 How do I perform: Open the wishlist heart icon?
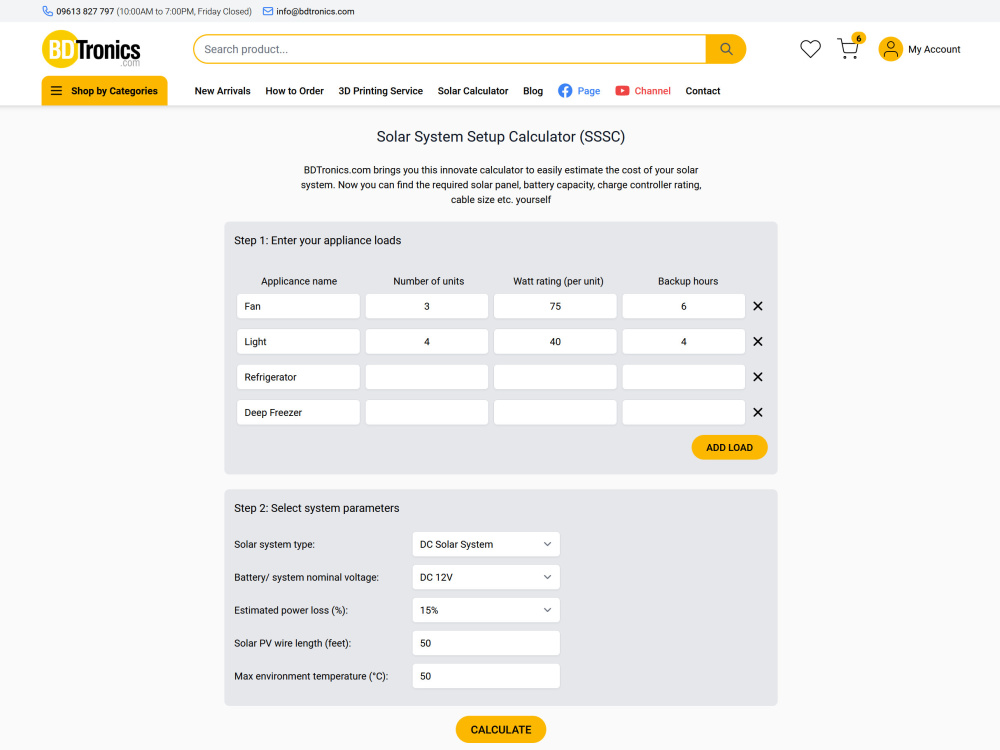click(811, 49)
